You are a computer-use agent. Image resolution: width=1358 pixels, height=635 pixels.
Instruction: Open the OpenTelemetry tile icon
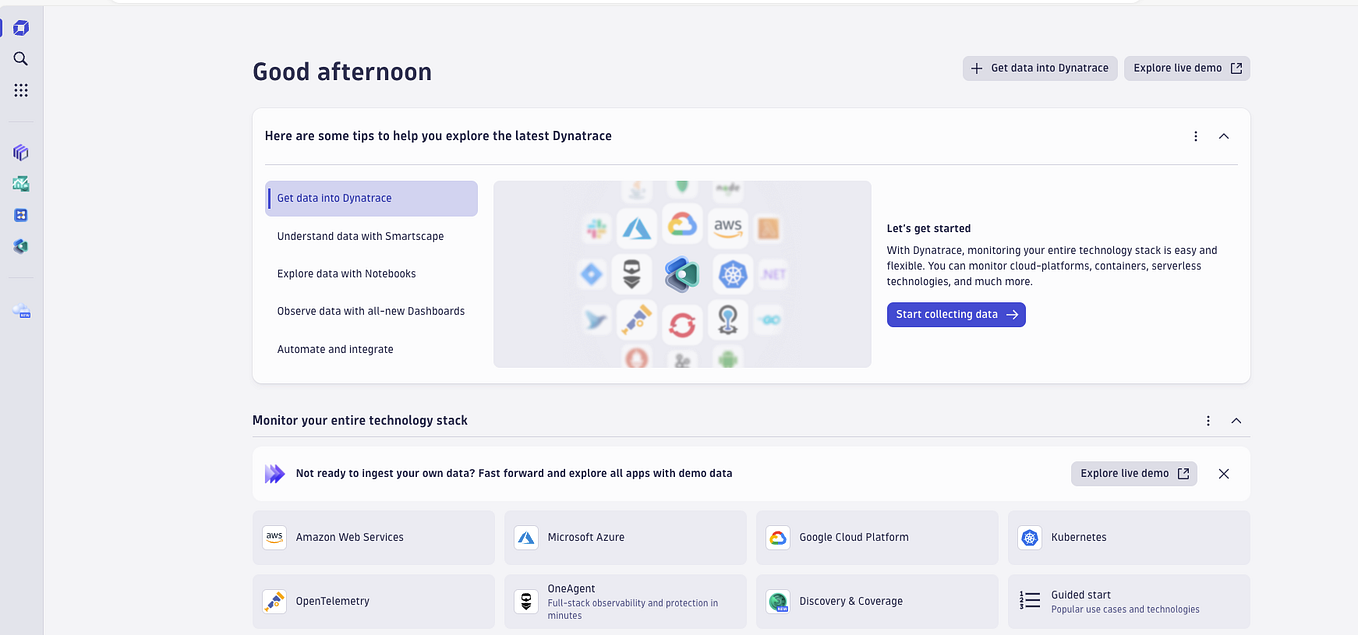(x=274, y=601)
